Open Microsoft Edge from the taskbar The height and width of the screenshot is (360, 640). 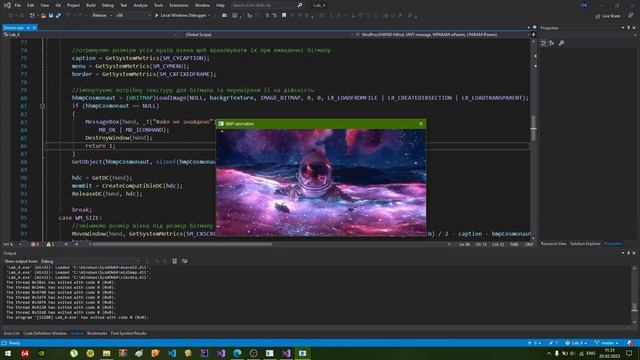[237, 353]
